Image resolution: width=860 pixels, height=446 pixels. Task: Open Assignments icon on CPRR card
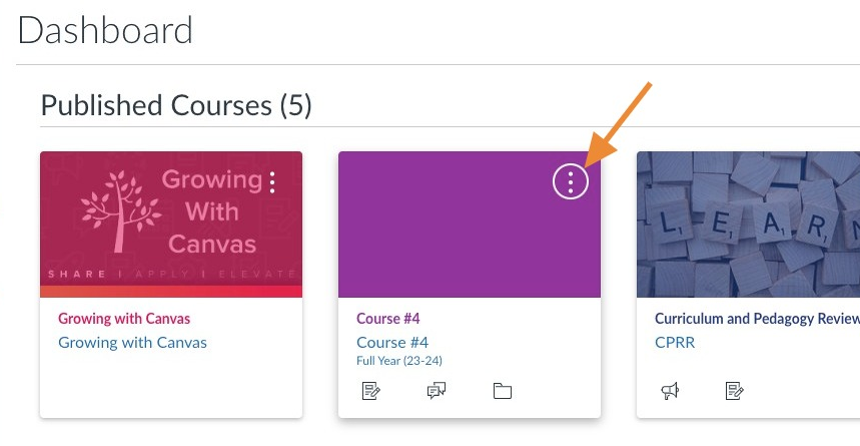click(x=735, y=391)
